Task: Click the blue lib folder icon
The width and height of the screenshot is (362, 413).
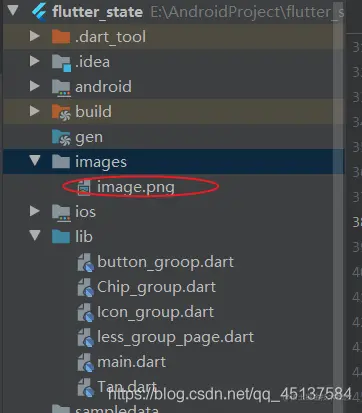Action: tap(61, 237)
